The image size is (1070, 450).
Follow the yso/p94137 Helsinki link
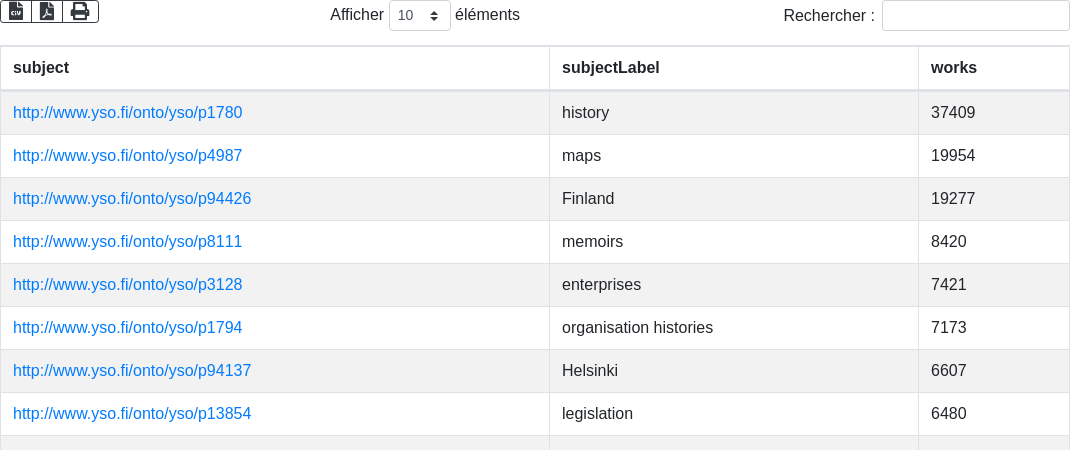[132, 370]
